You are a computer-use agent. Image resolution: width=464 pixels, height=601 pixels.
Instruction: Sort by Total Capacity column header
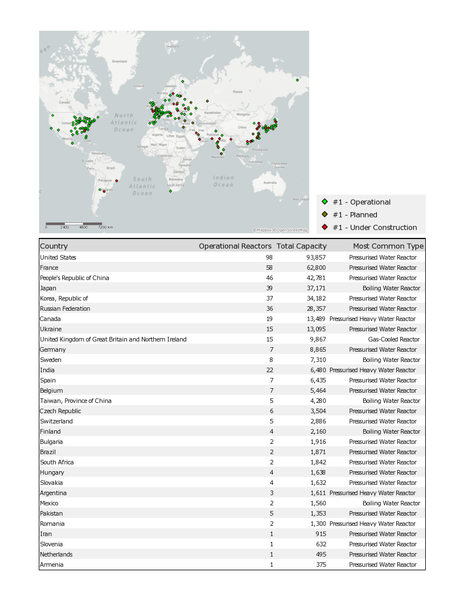coord(301,246)
